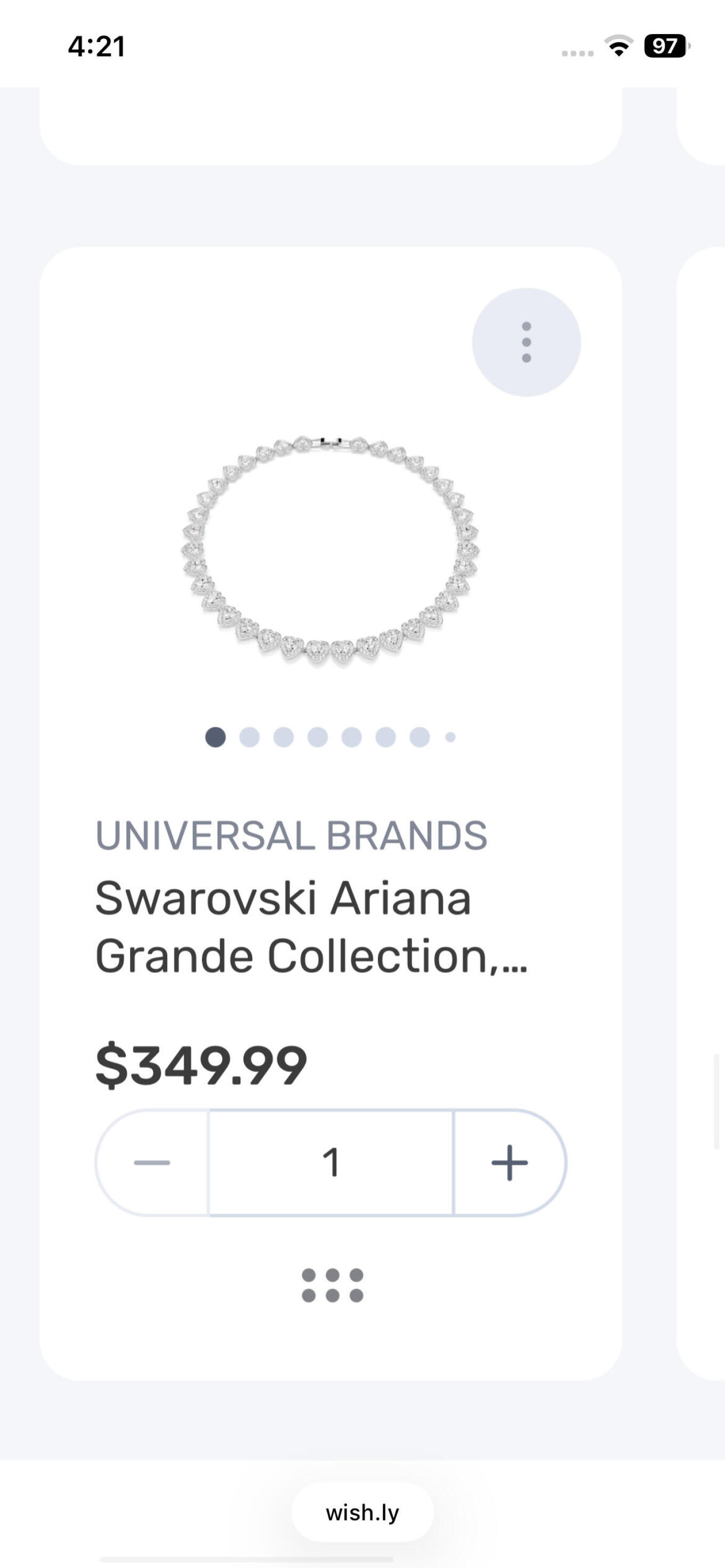
Task: Open the heart necklace product image
Action: tap(330, 551)
